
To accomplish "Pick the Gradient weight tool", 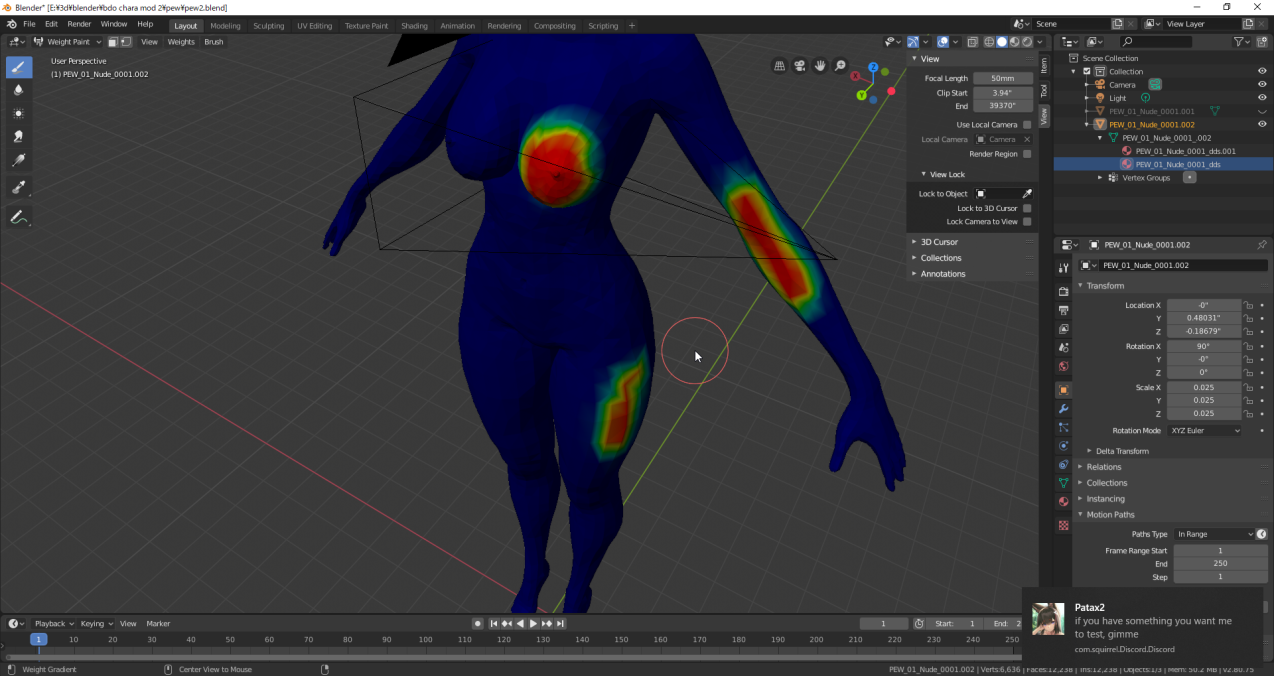I will [19, 161].
